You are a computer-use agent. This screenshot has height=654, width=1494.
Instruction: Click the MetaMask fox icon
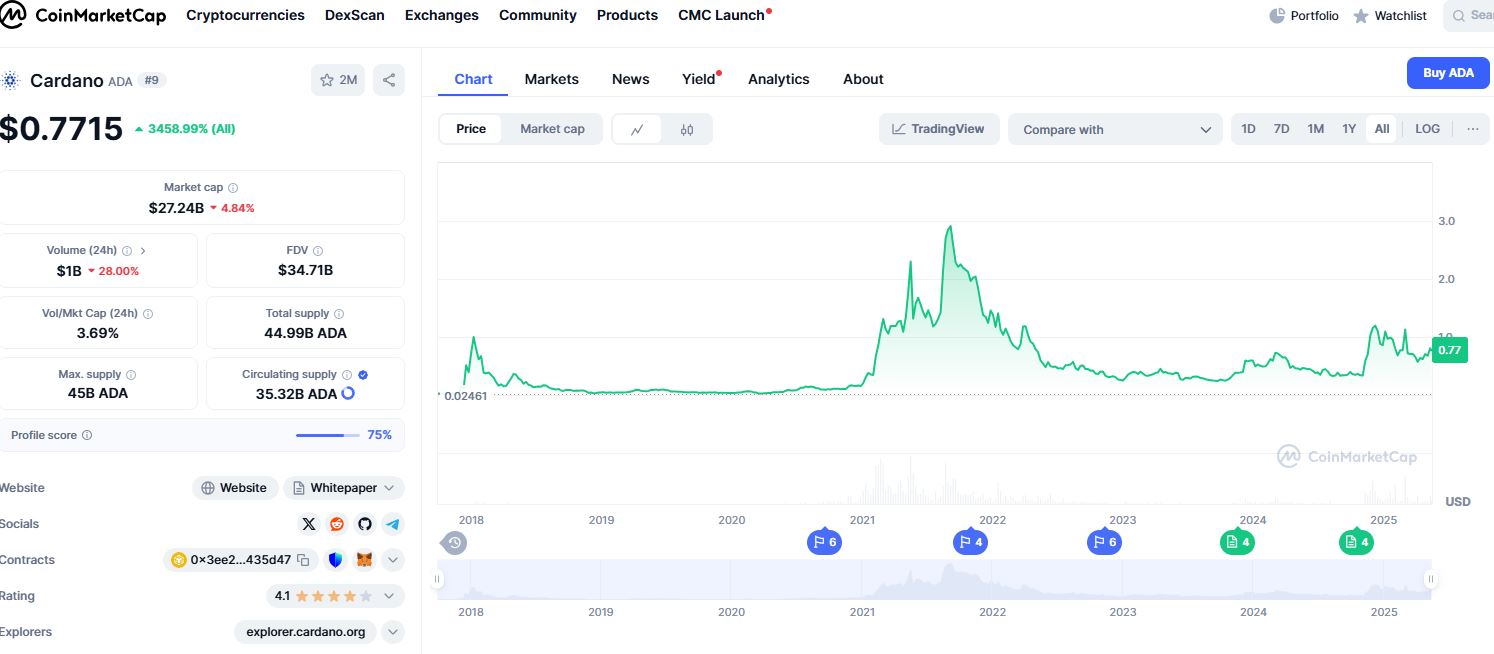coord(365,560)
